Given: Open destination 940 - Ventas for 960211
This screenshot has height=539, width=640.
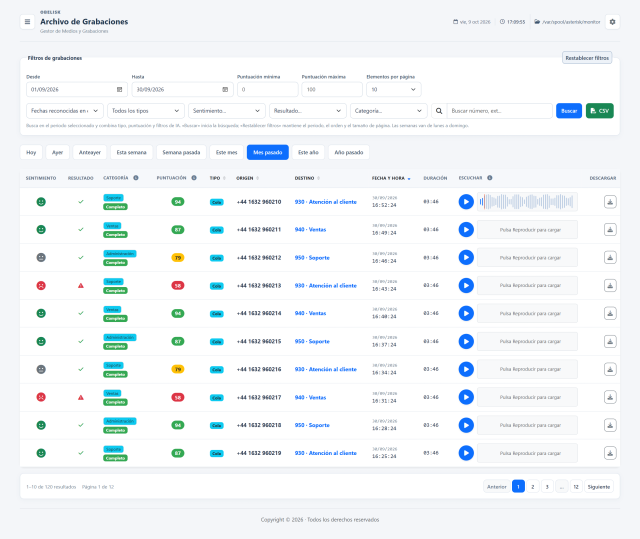Looking at the screenshot, I should [311, 230].
